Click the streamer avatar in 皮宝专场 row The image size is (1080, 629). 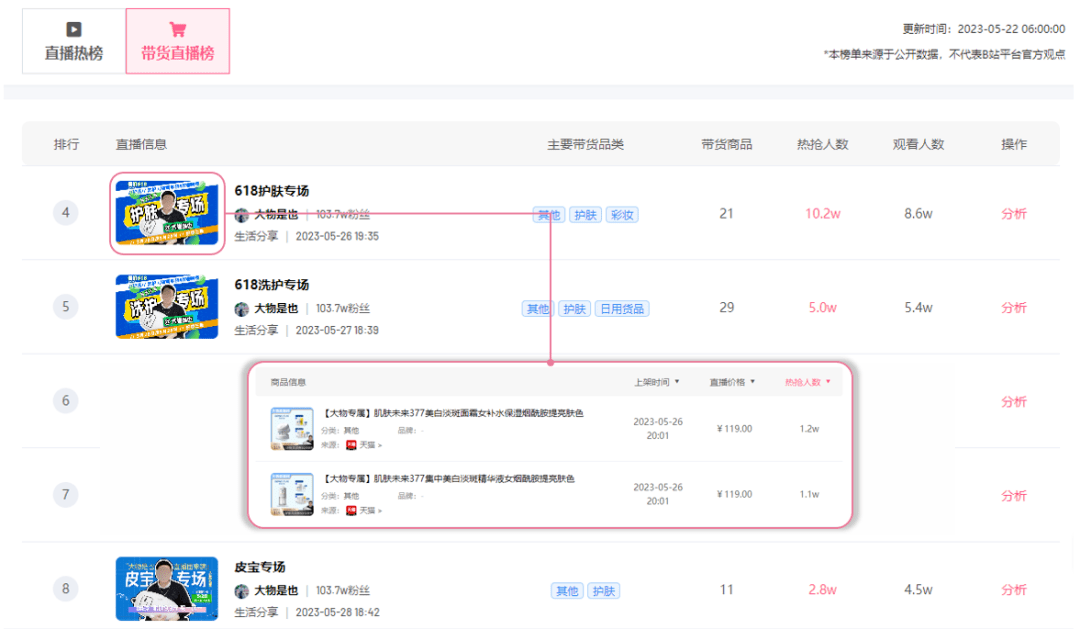coord(241,591)
